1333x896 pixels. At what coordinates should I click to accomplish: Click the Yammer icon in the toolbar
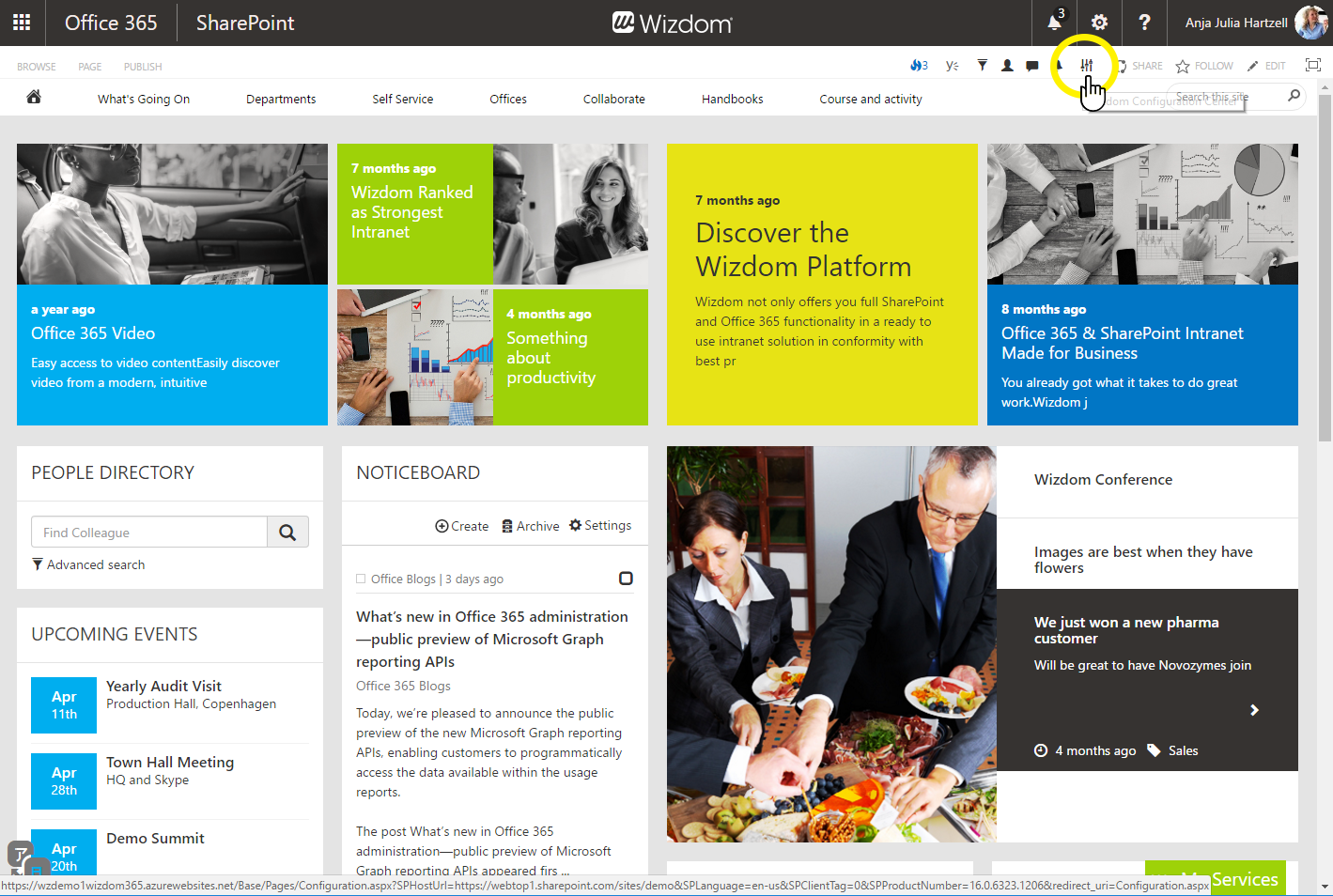point(952,66)
